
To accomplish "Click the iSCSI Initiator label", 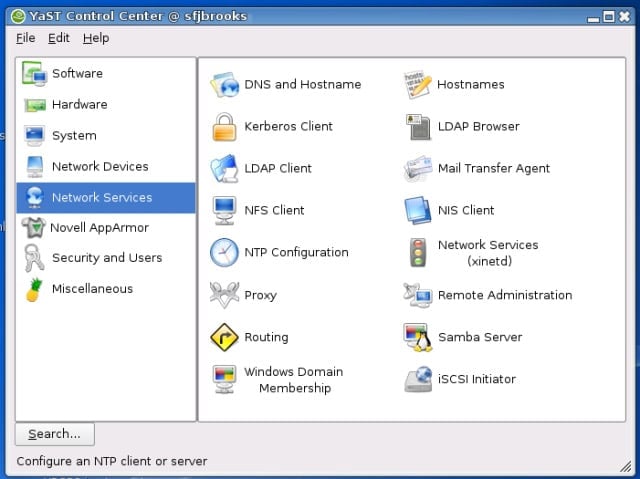I will tap(477, 379).
